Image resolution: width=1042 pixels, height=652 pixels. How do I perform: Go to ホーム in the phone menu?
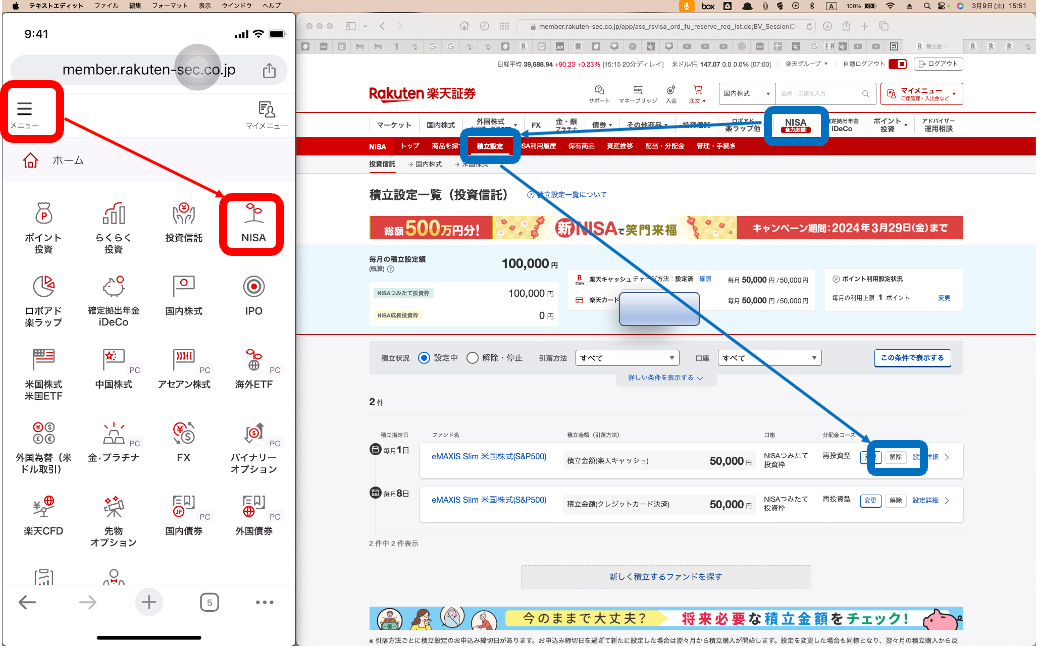[x=53, y=161]
